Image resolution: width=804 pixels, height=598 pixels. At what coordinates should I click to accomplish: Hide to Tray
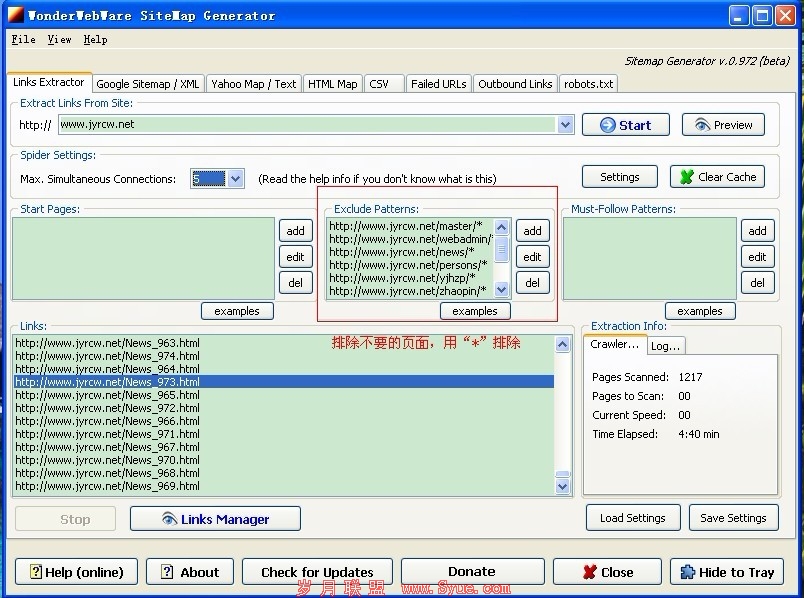click(x=727, y=572)
